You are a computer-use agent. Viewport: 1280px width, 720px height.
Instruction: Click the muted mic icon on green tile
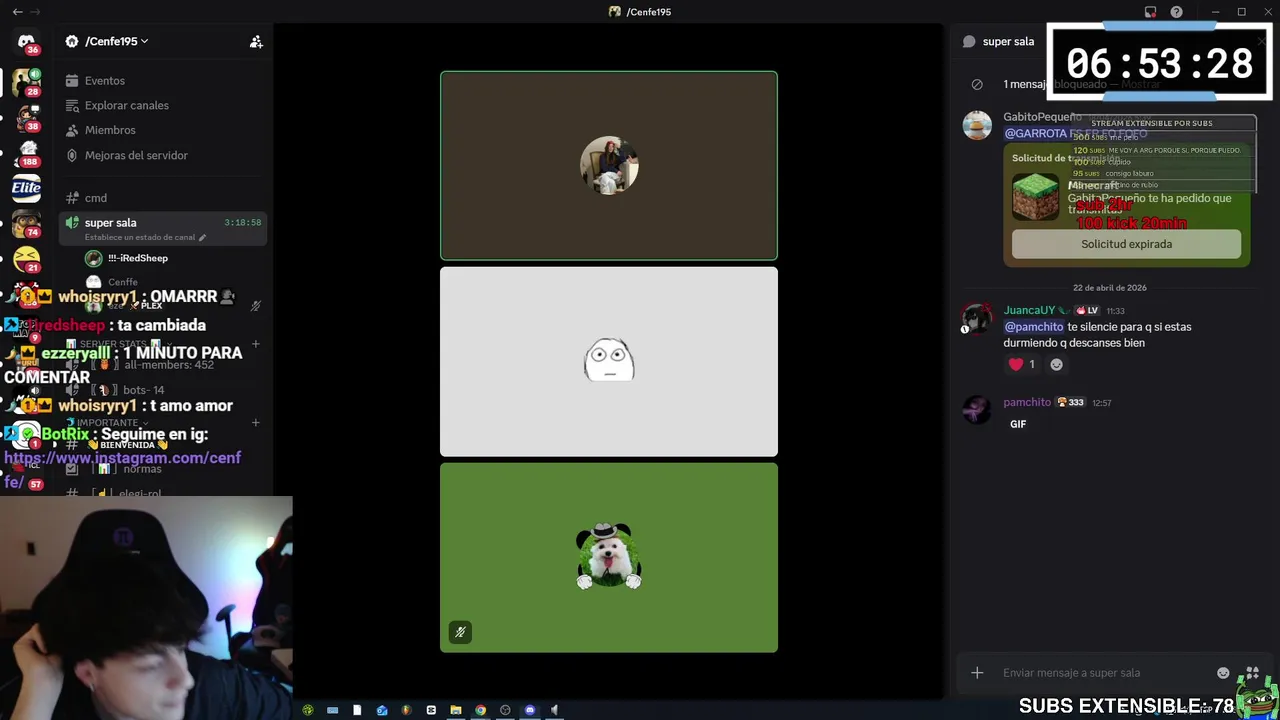click(460, 632)
